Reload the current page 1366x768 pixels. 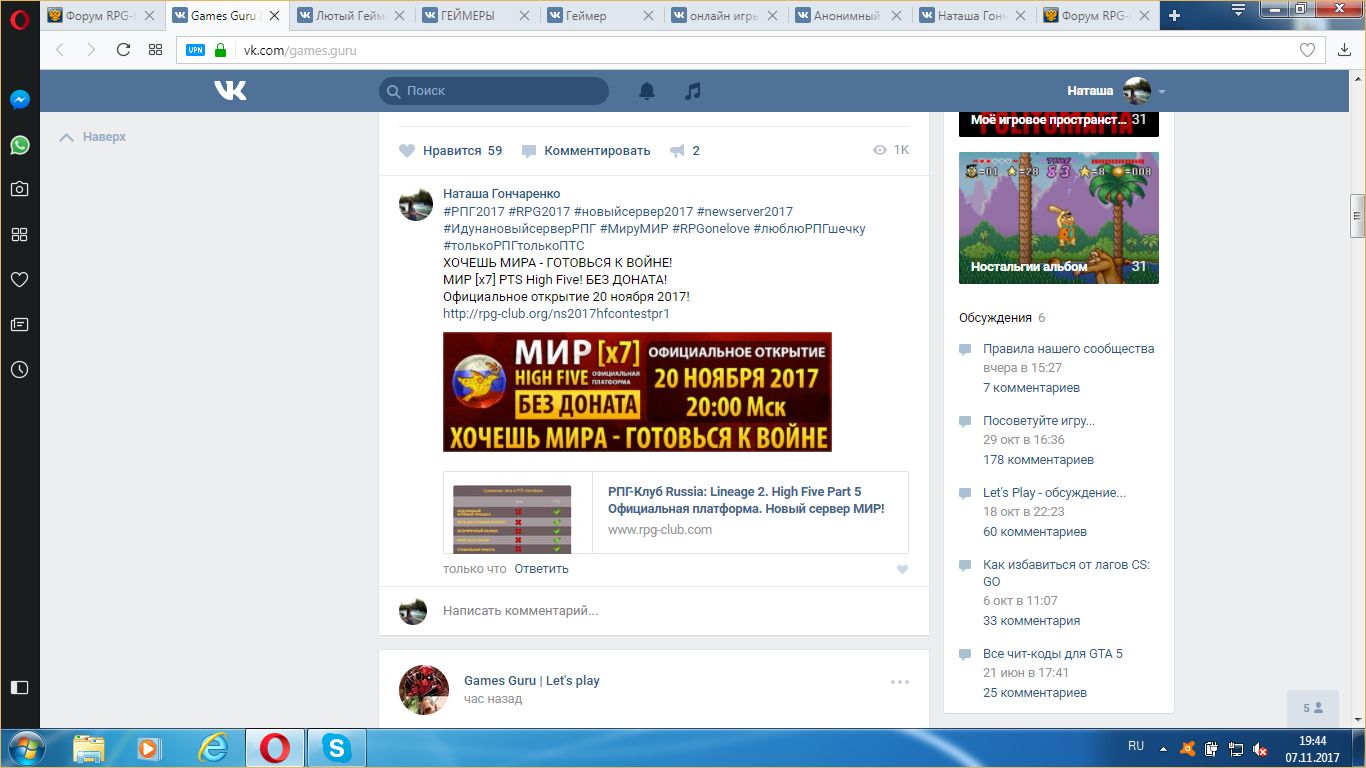click(124, 50)
